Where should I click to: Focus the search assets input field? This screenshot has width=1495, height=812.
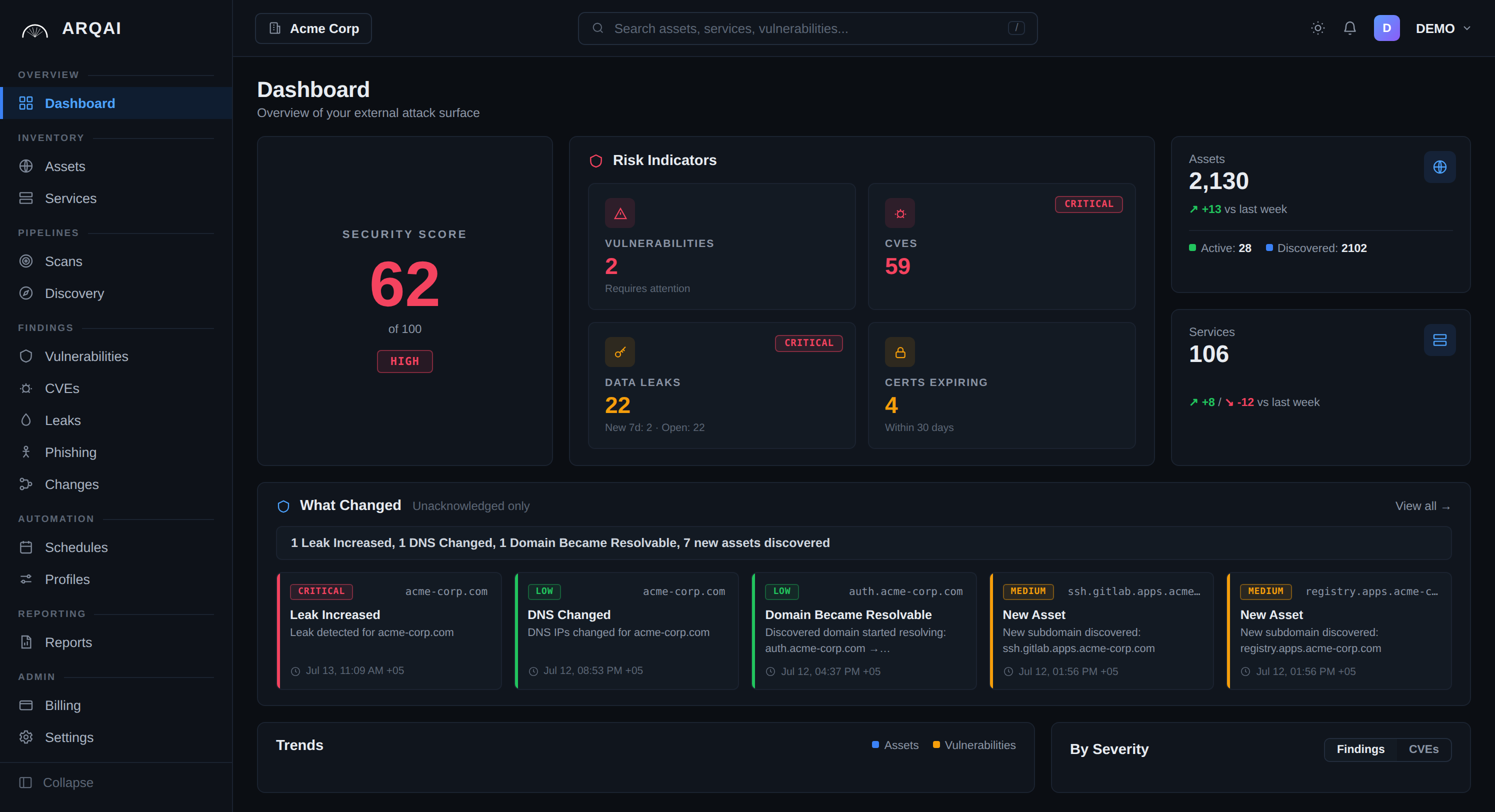pyautogui.click(x=807, y=28)
